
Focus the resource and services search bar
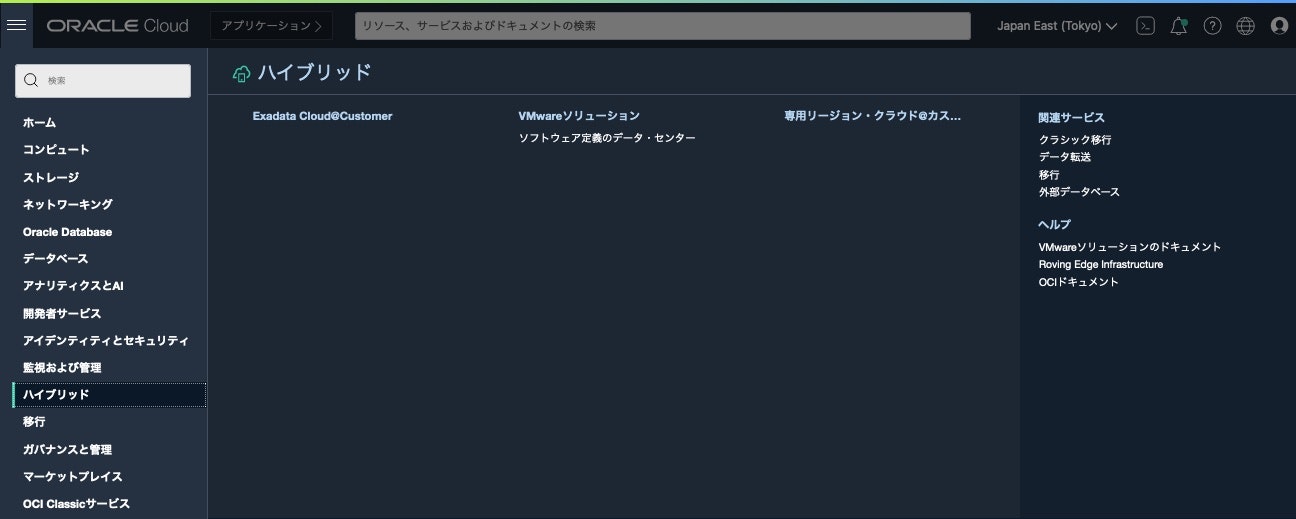tap(663, 26)
